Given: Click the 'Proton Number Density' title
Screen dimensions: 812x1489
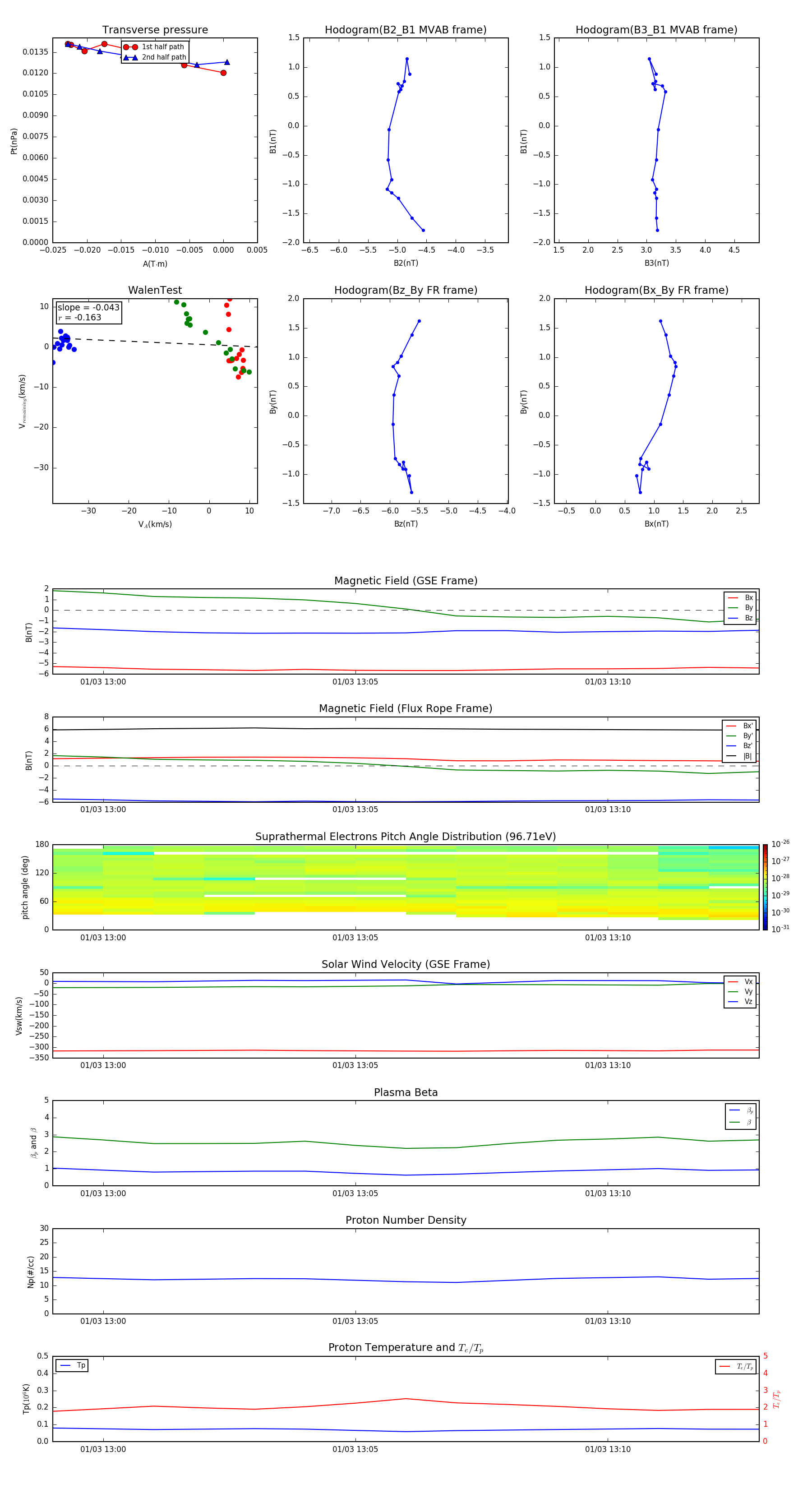Looking at the screenshot, I should click(x=406, y=1220).
